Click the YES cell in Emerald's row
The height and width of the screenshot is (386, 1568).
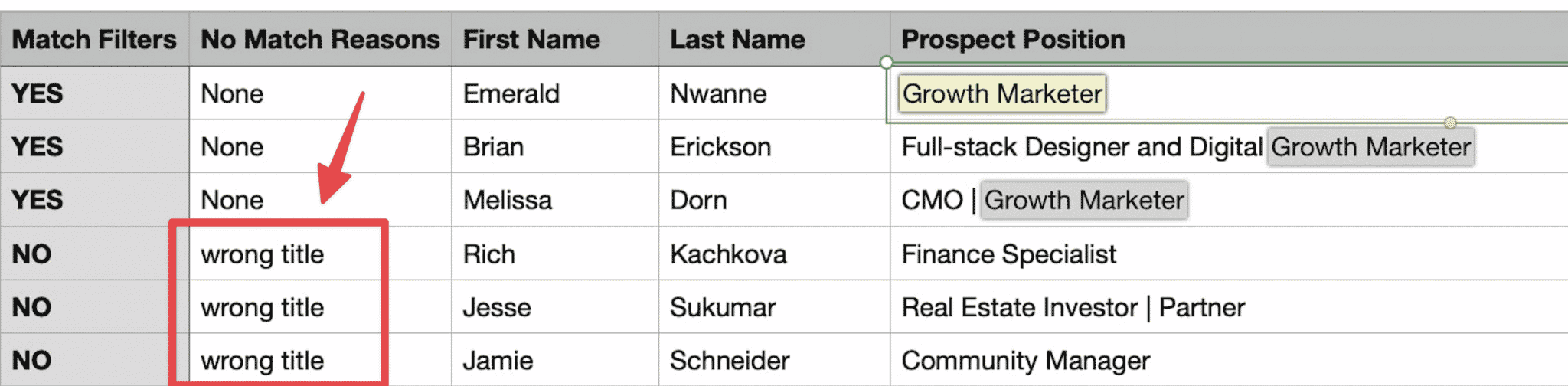[x=94, y=93]
